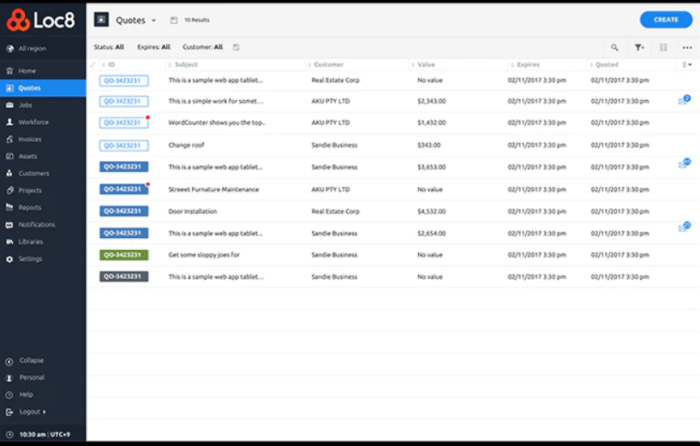The image size is (700, 446).
Task: Expand the Logout arrow menu
Action: tap(44, 412)
